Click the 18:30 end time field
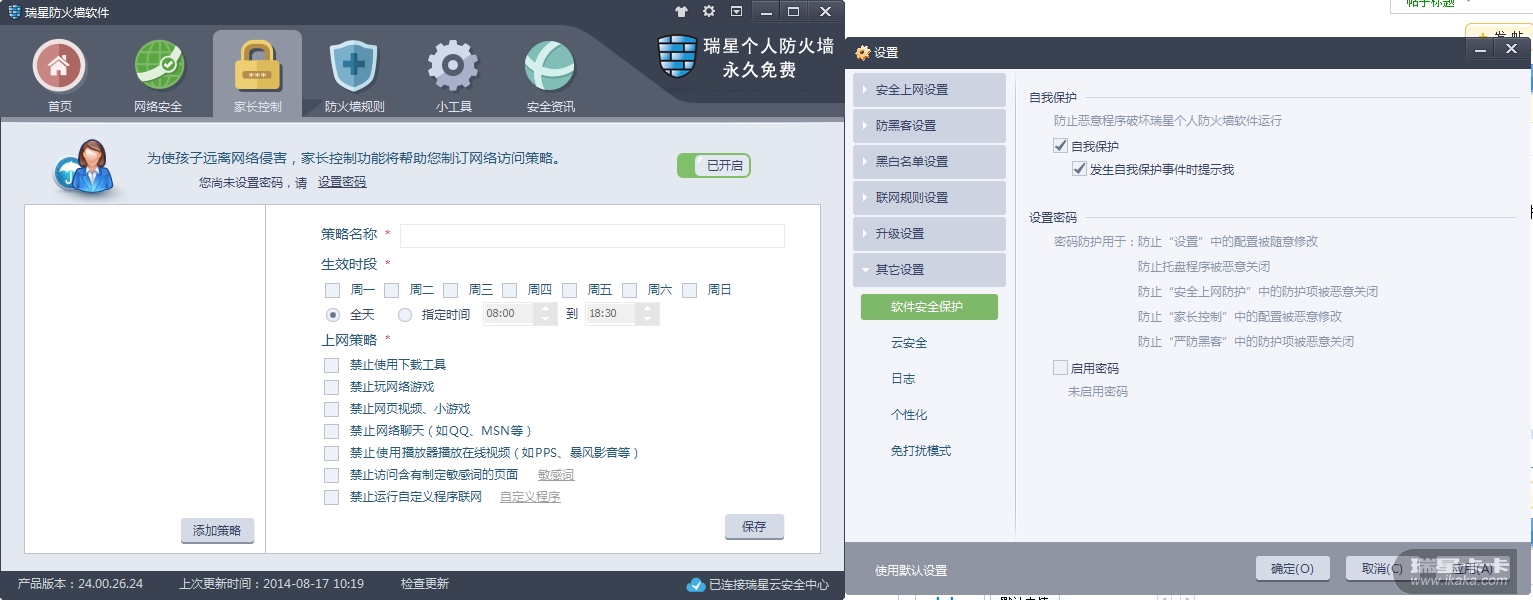1533x600 pixels. pyautogui.click(x=611, y=314)
